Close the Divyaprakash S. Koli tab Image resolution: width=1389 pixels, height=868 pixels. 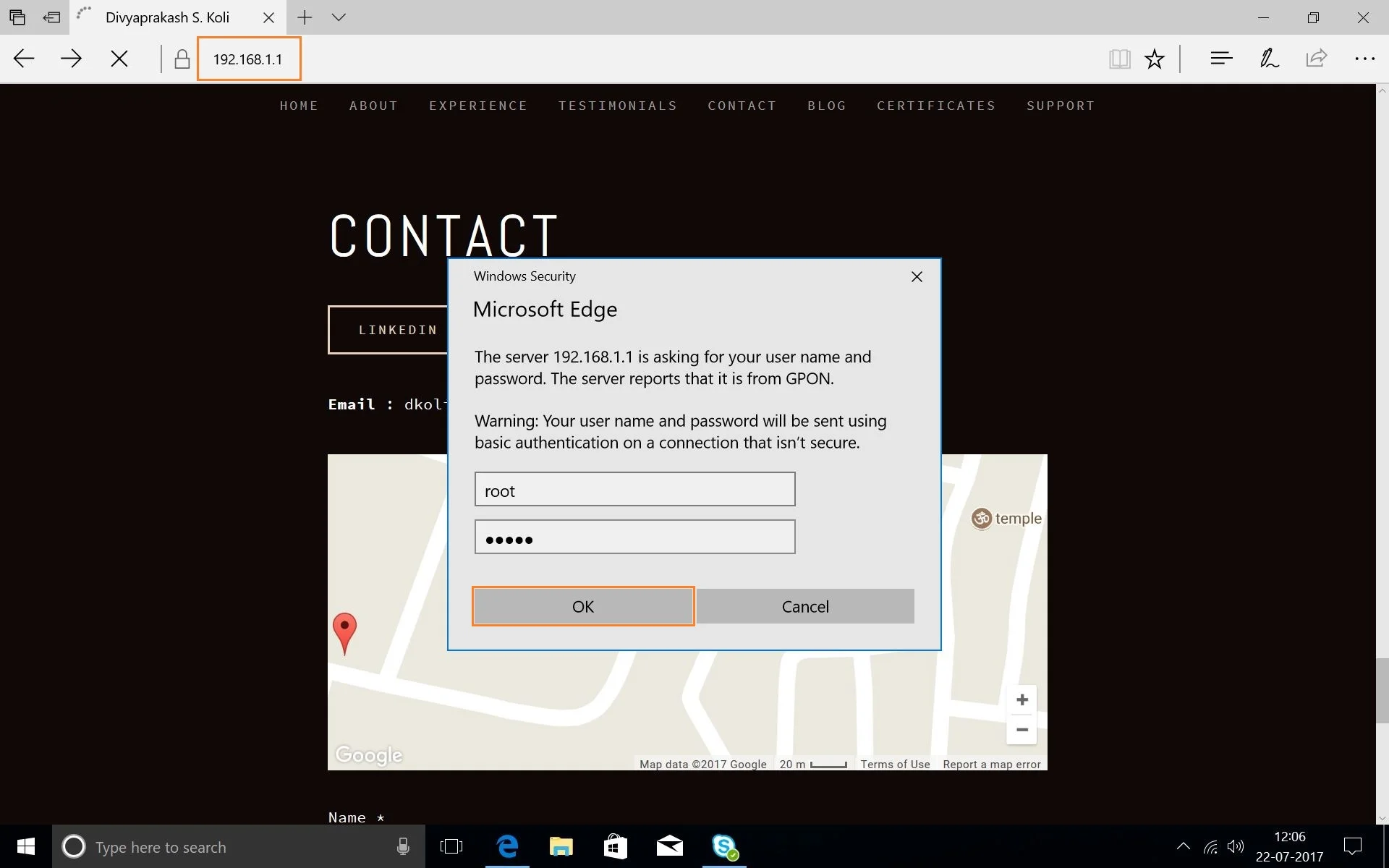point(268,17)
